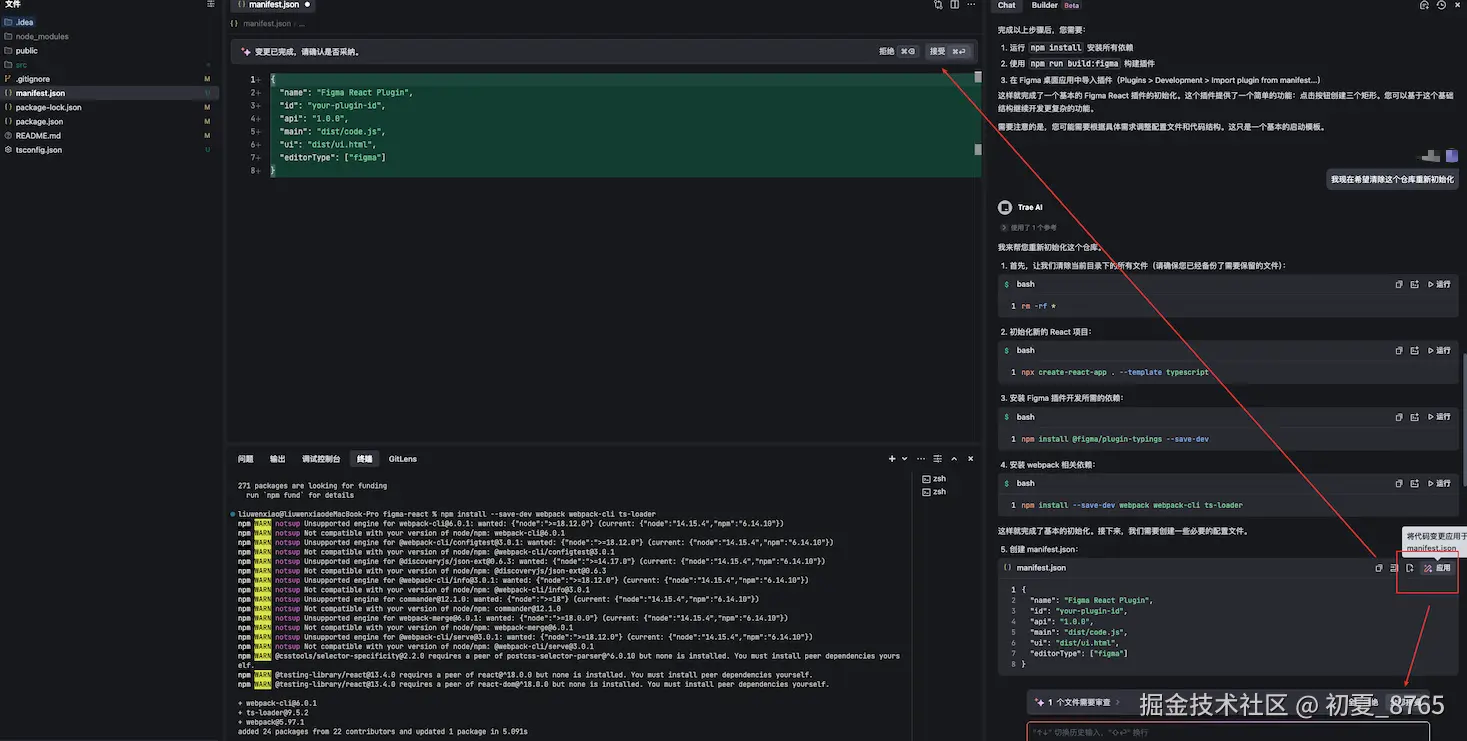The height and width of the screenshot is (741, 1467).
Task: Insert webpack install snippet into terminal
Action: pos(1414,483)
